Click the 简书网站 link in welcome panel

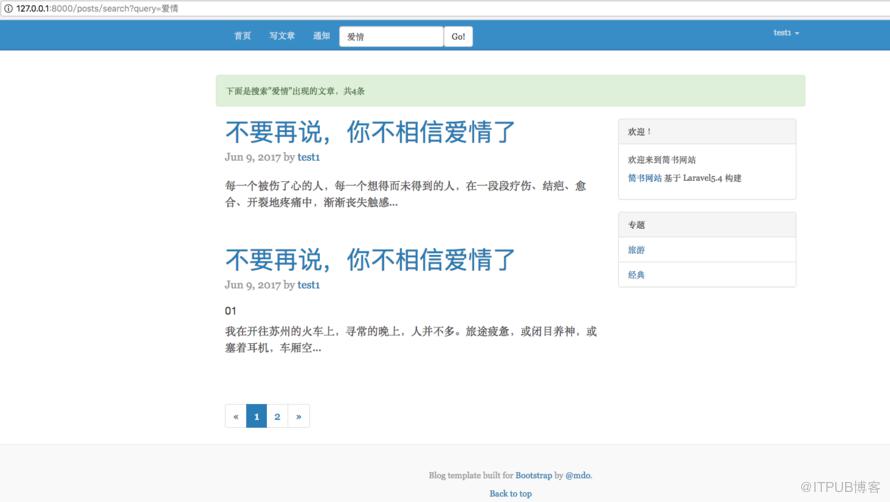[644, 178]
